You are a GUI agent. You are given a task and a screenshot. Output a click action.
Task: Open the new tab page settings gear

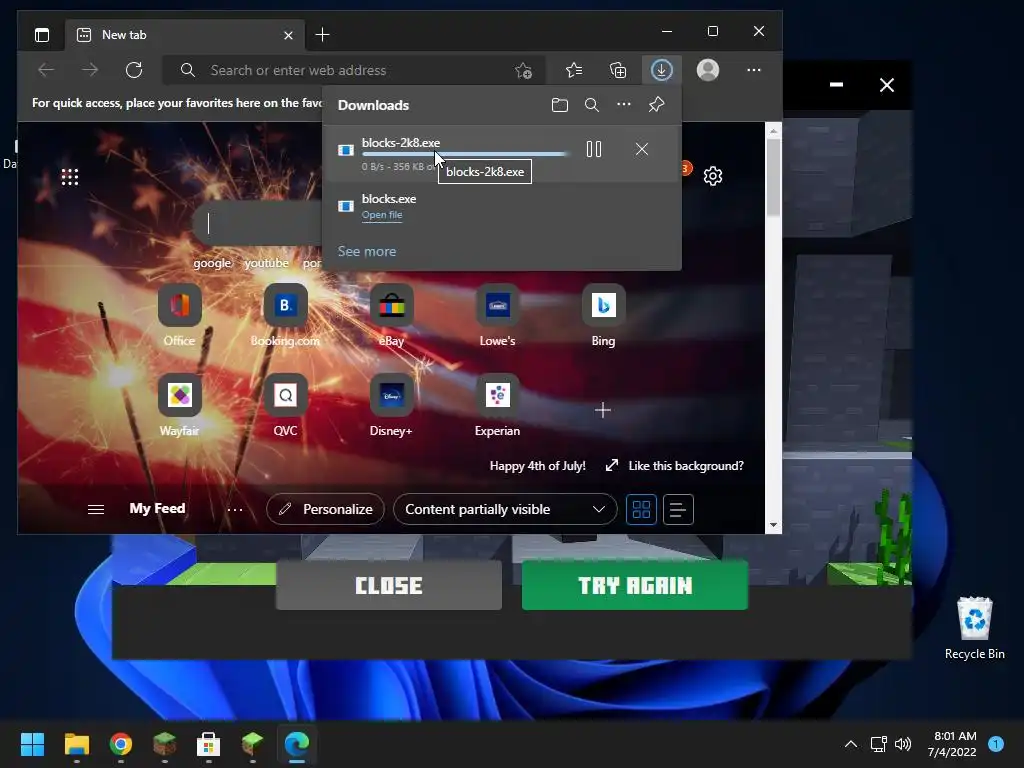(712, 176)
